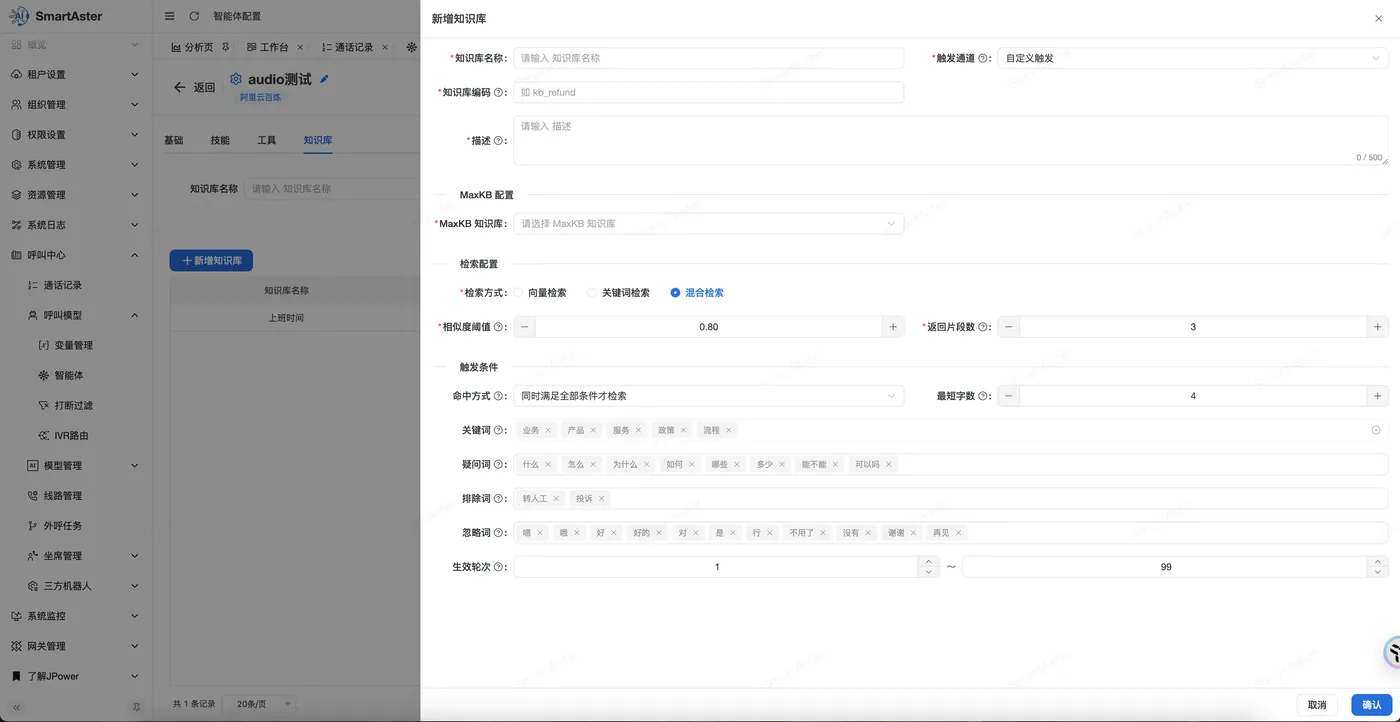Screen dimensions: 1400x722
Task: Open the 触发通道 dropdown
Action: click(x=1193, y=58)
